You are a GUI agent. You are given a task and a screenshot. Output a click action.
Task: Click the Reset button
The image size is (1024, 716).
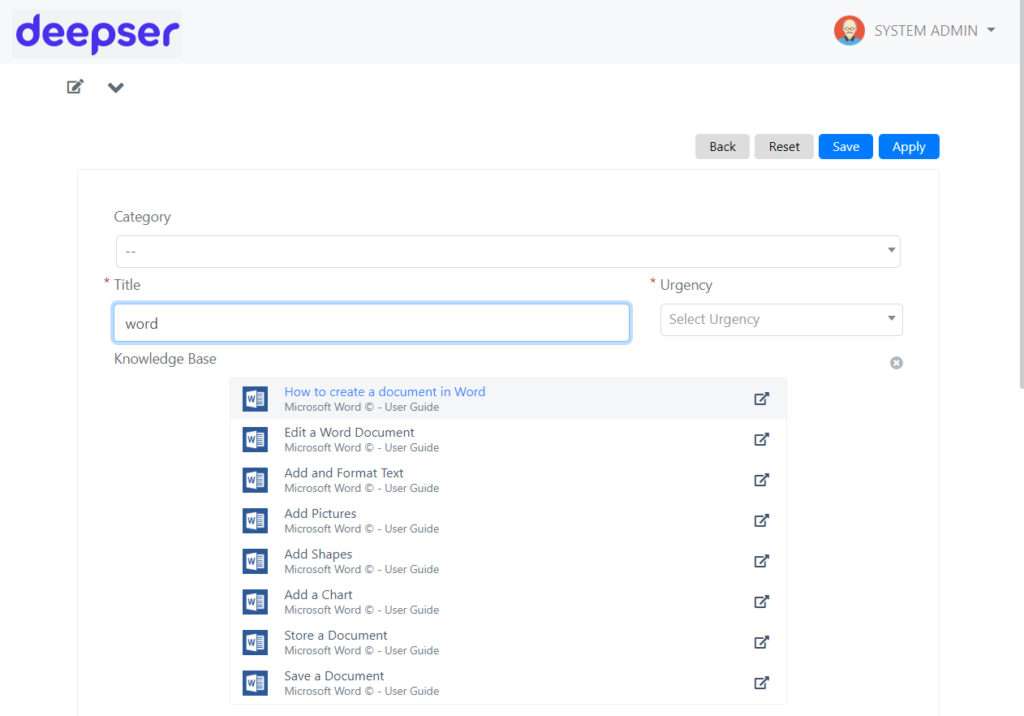click(784, 146)
